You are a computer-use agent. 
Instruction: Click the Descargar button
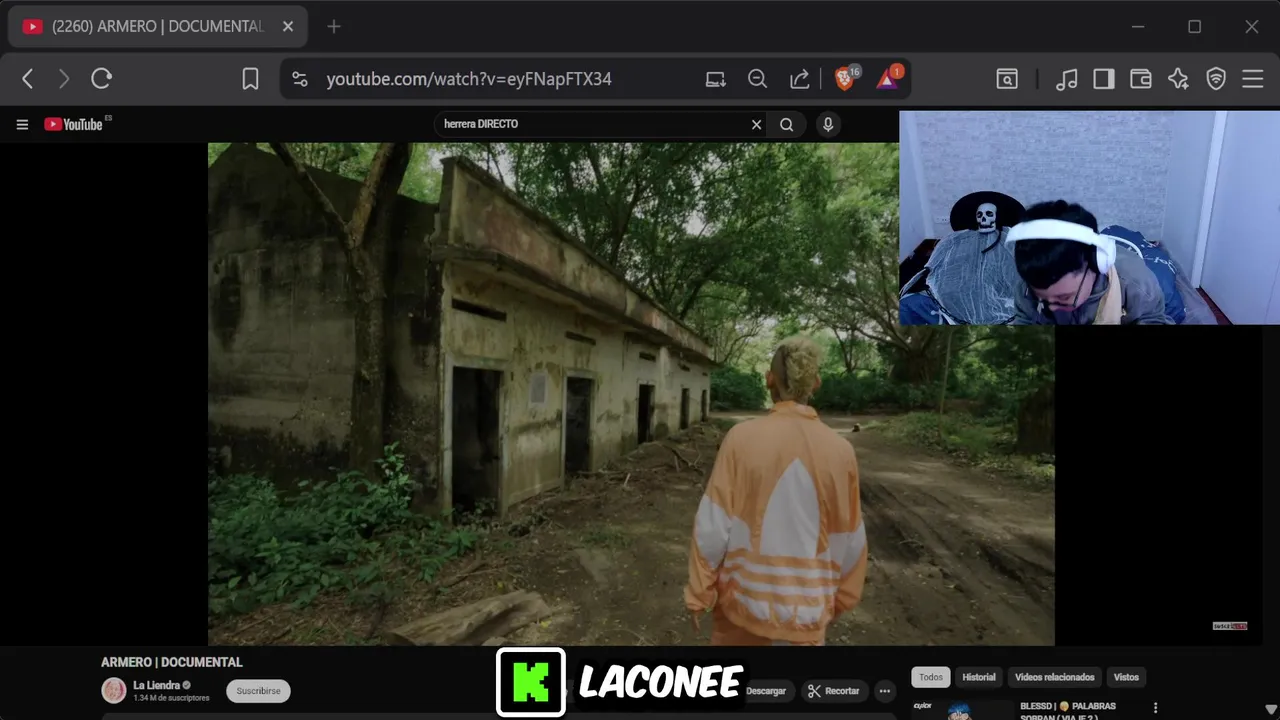coord(767,691)
